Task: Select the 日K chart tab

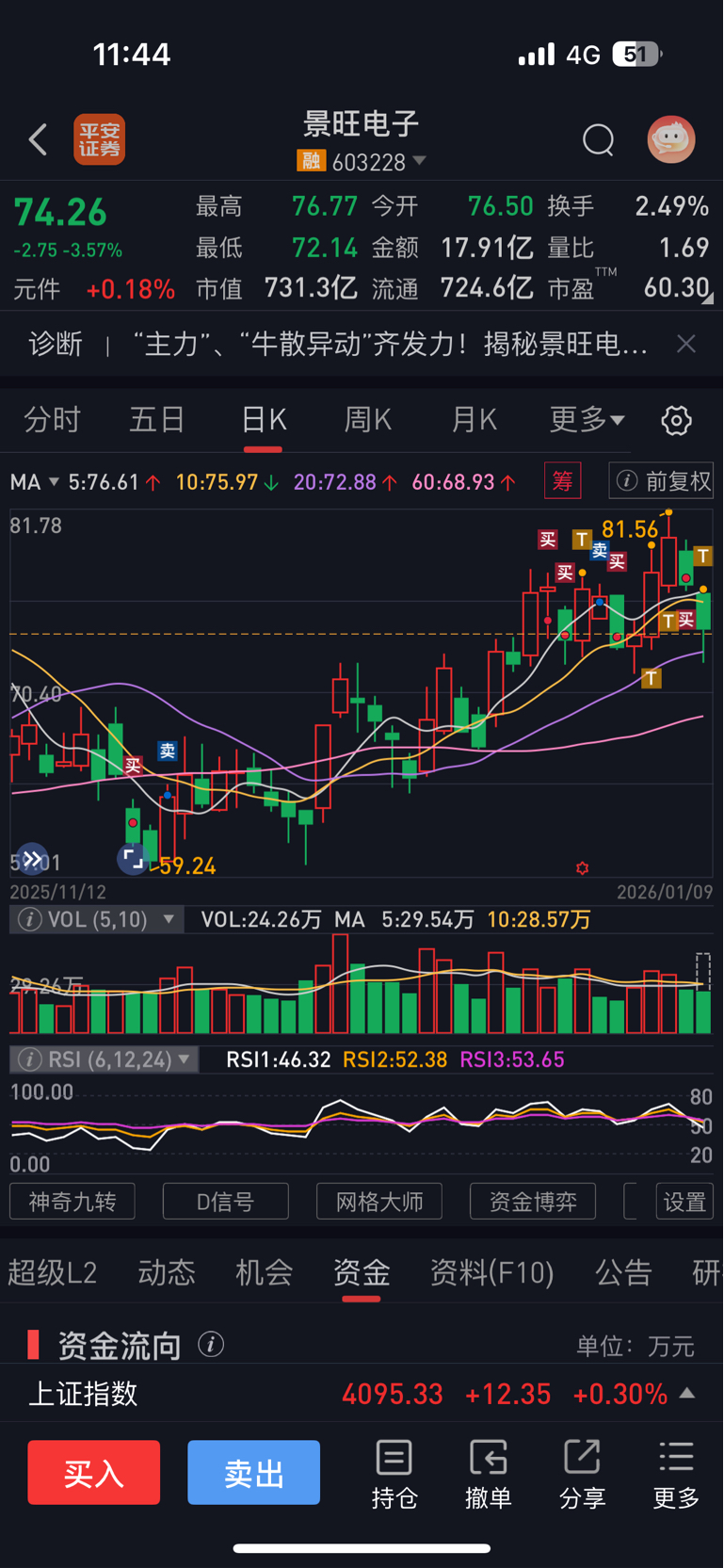Action: coord(263,420)
